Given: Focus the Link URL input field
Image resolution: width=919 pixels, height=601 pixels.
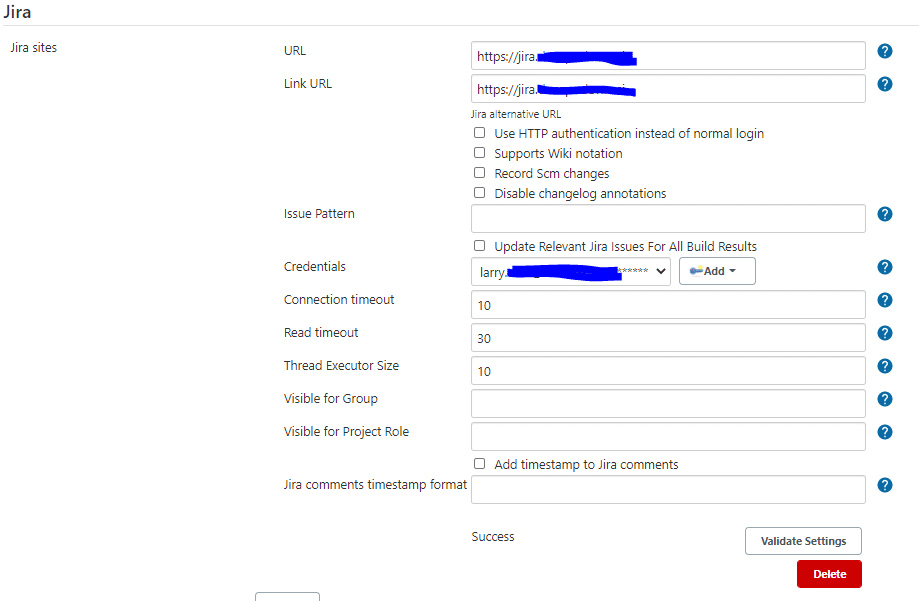Looking at the screenshot, I should coord(668,89).
